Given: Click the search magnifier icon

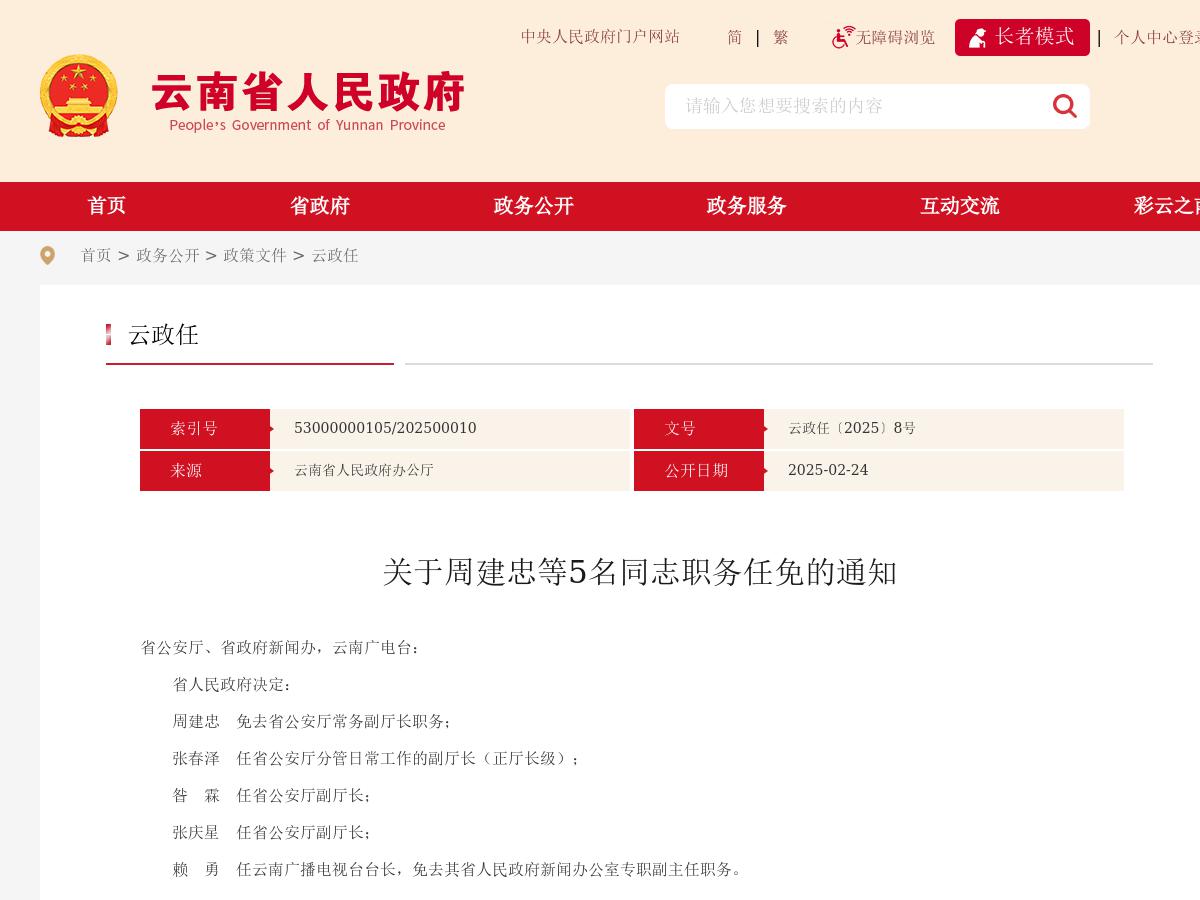Looking at the screenshot, I should pyautogui.click(x=1064, y=106).
